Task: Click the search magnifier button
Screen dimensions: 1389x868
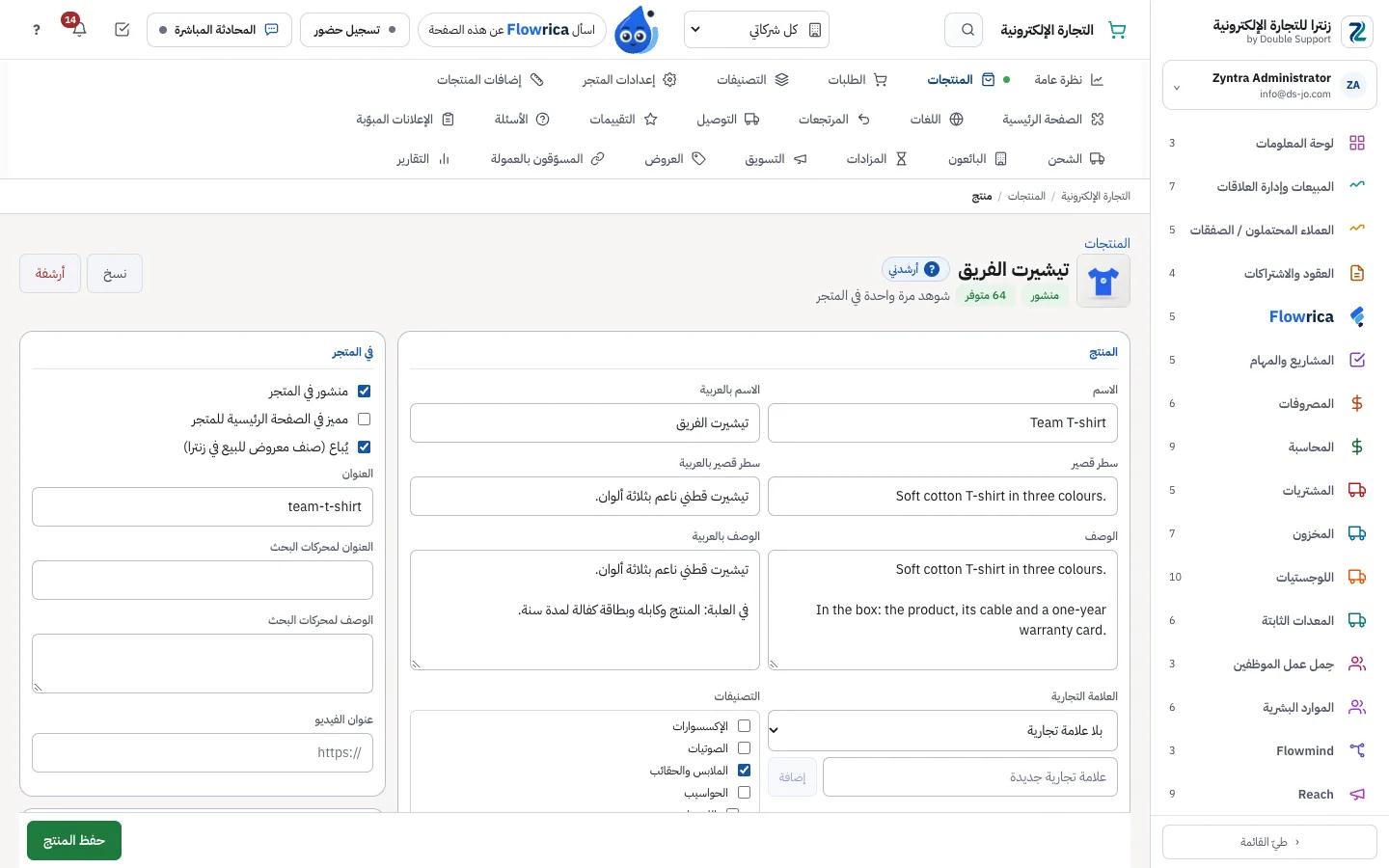Action: 964,30
